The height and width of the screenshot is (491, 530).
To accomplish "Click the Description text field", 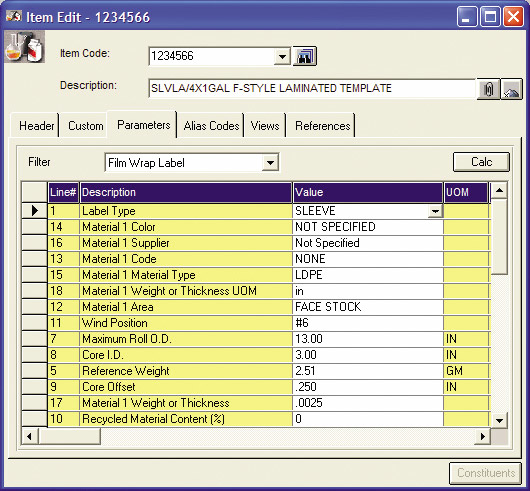I will [312, 89].
